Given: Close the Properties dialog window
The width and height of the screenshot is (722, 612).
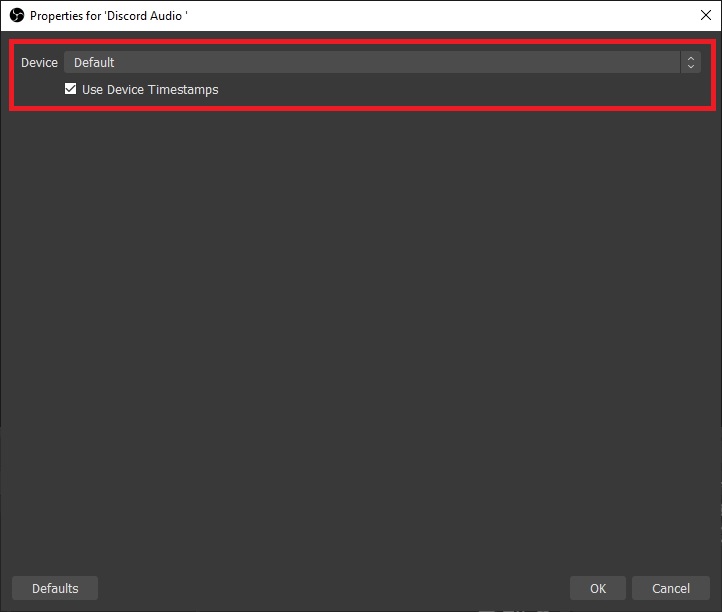Looking at the screenshot, I should 705,15.
